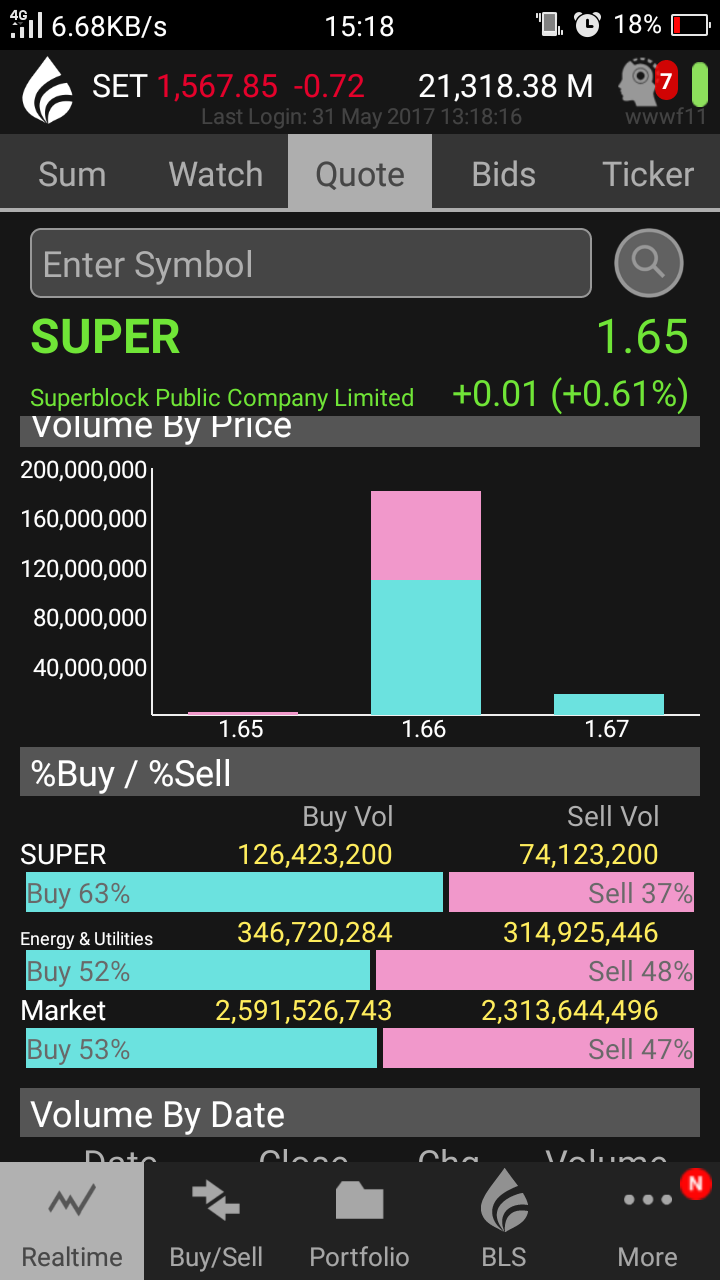Tap the pink sell segment at price 1.66
This screenshot has width=720, height=1280.
pyautogui.click(x=426, y=535)
